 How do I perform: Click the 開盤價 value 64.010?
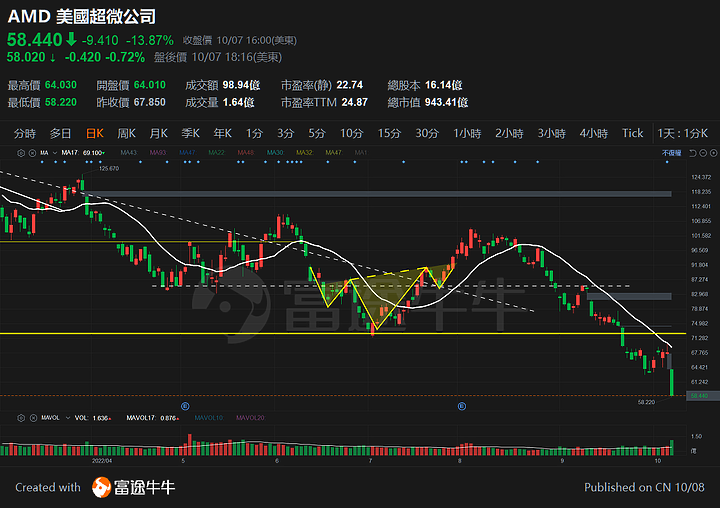pos(150,85)
